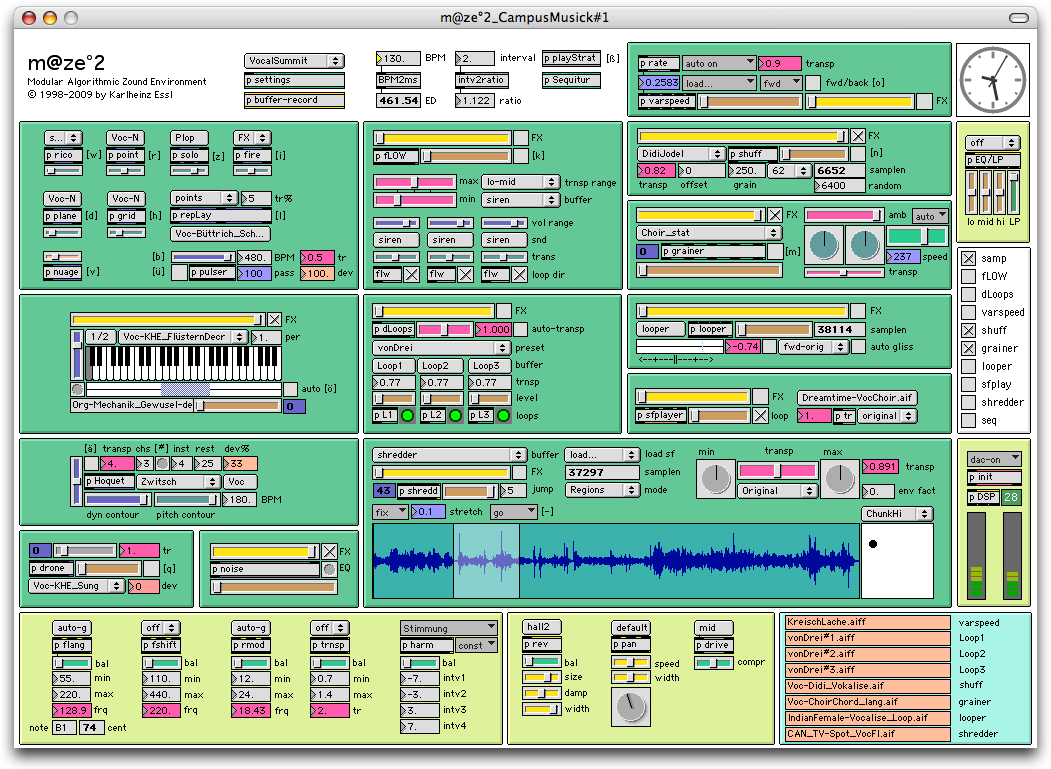The image size is (1051, 769).
Task: Toggle the fwd/back checkbox
Action: [813, 83]
